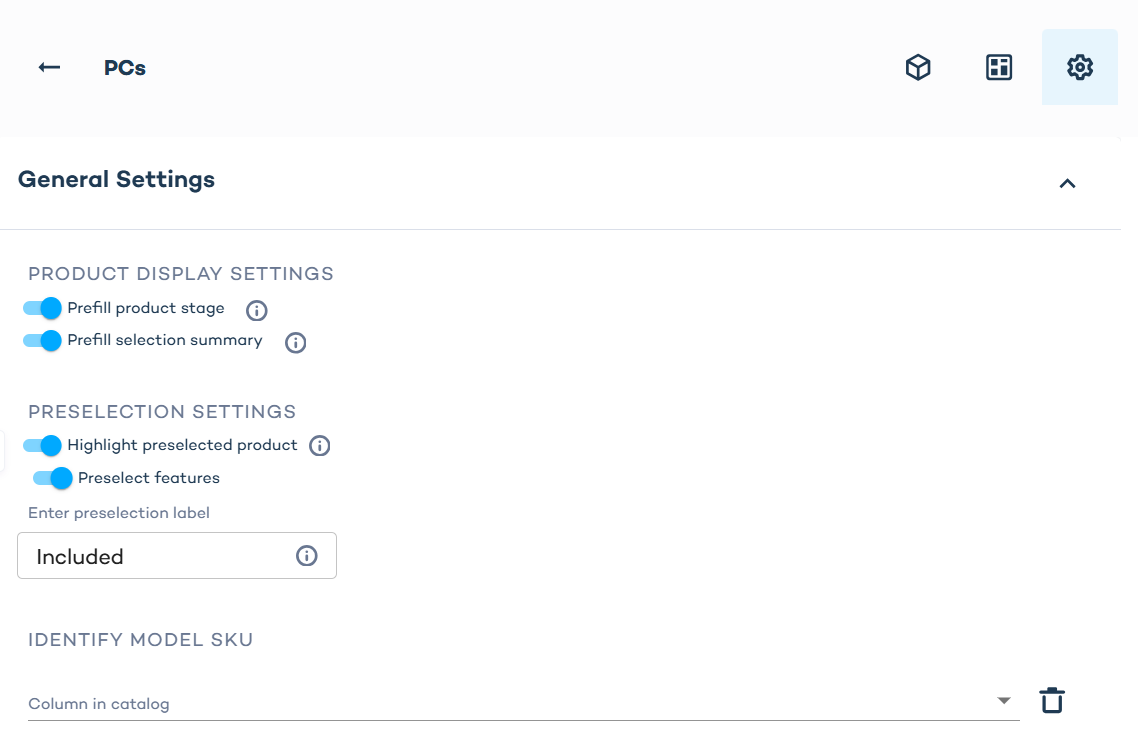Screen dimensions: 1138x755
Task: Show info icon beside Prefill selection summary
Action: pos(295,342)
